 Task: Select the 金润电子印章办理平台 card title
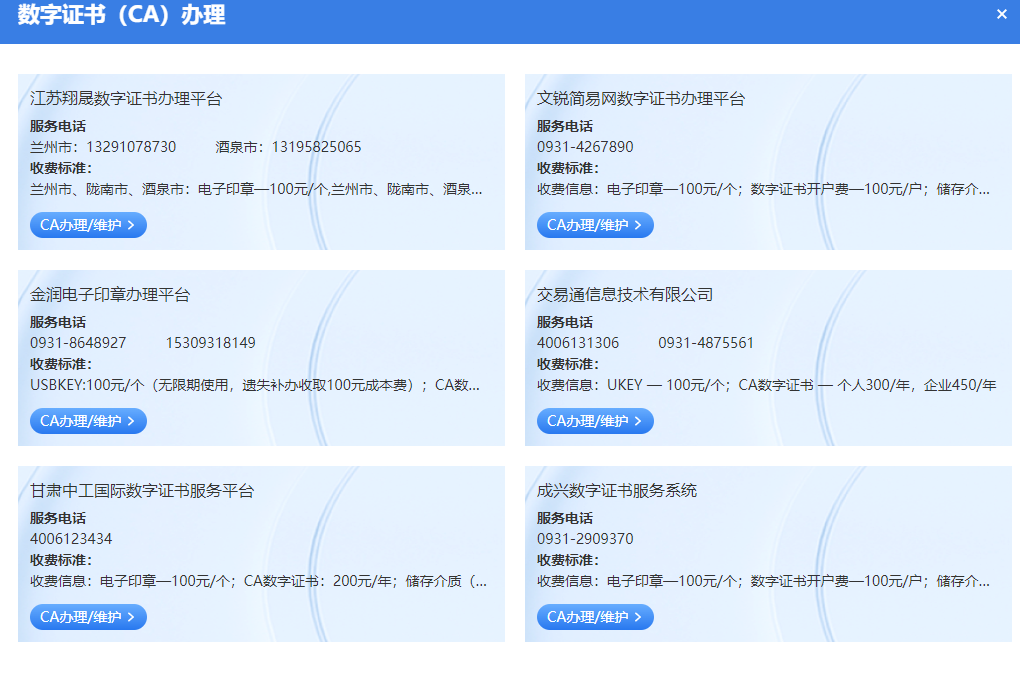(x=110, y=295)
